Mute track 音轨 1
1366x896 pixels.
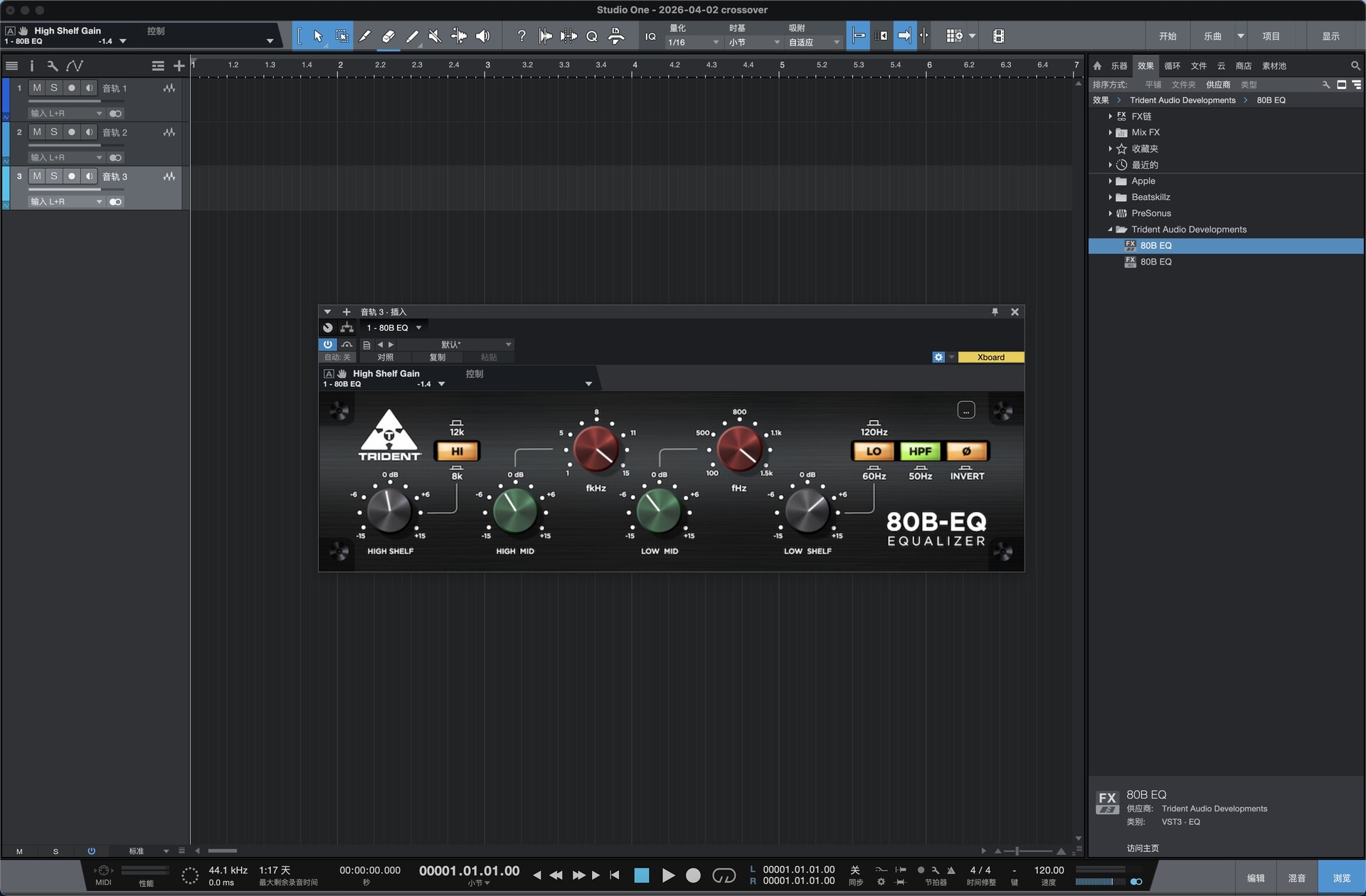pos(37,88)
